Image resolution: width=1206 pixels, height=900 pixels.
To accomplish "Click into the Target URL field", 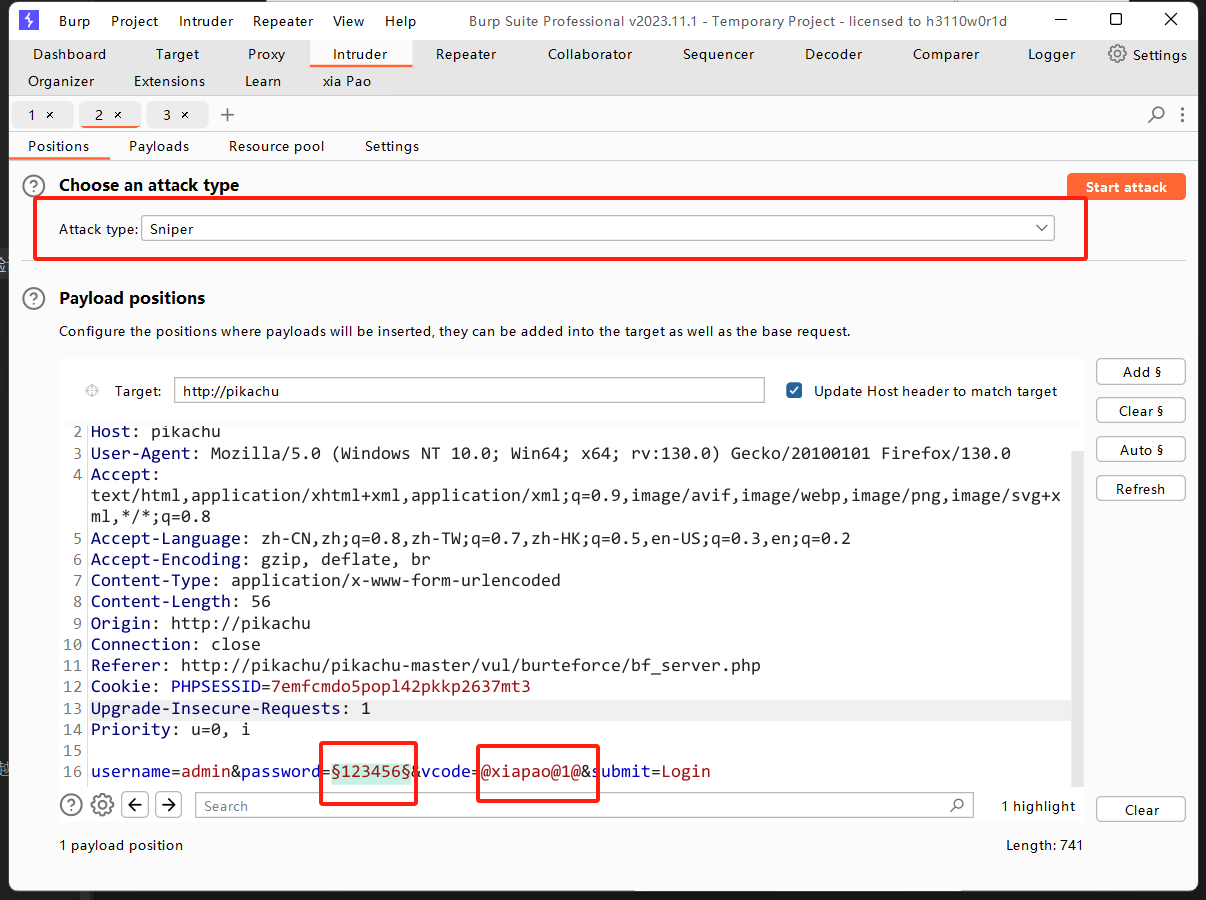I will (x=469, y=391).
